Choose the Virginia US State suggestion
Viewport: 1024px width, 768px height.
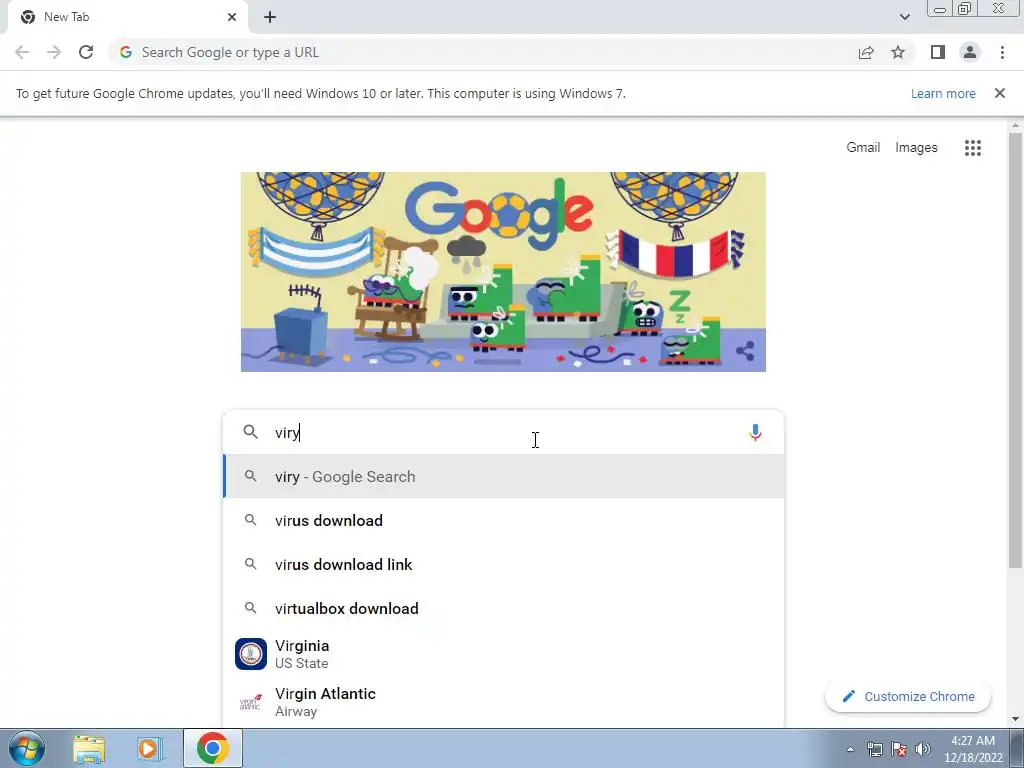pyautogui.click(x=504, y=654)
